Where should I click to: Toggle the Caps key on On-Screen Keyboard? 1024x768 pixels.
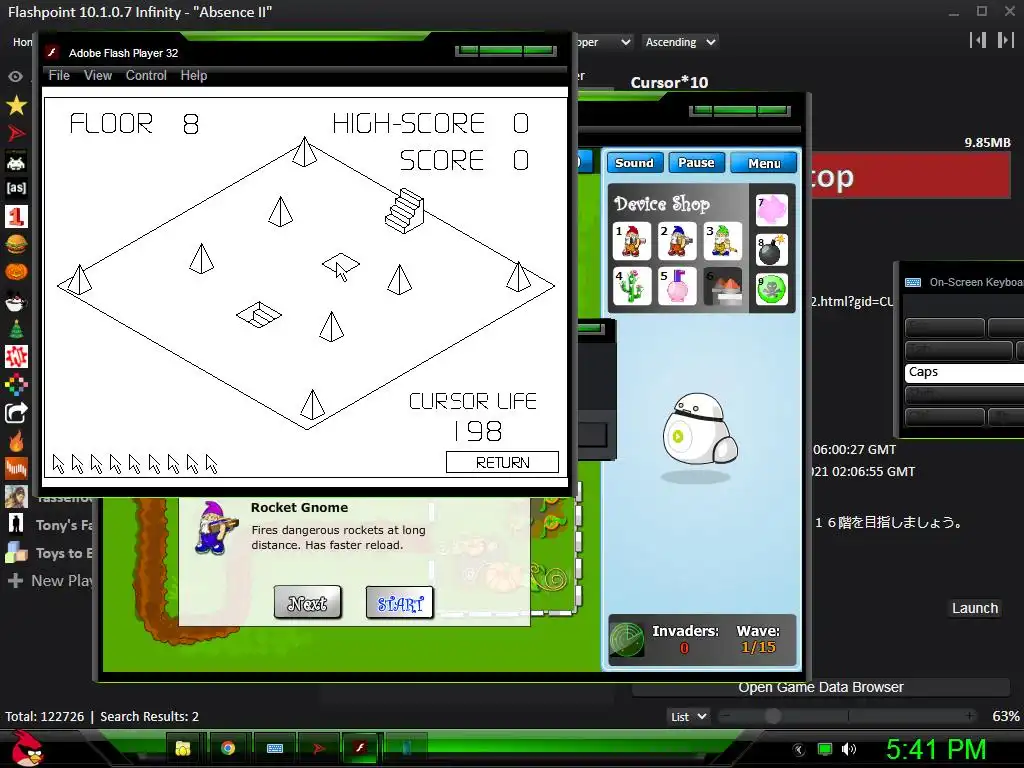click(965, 372)
